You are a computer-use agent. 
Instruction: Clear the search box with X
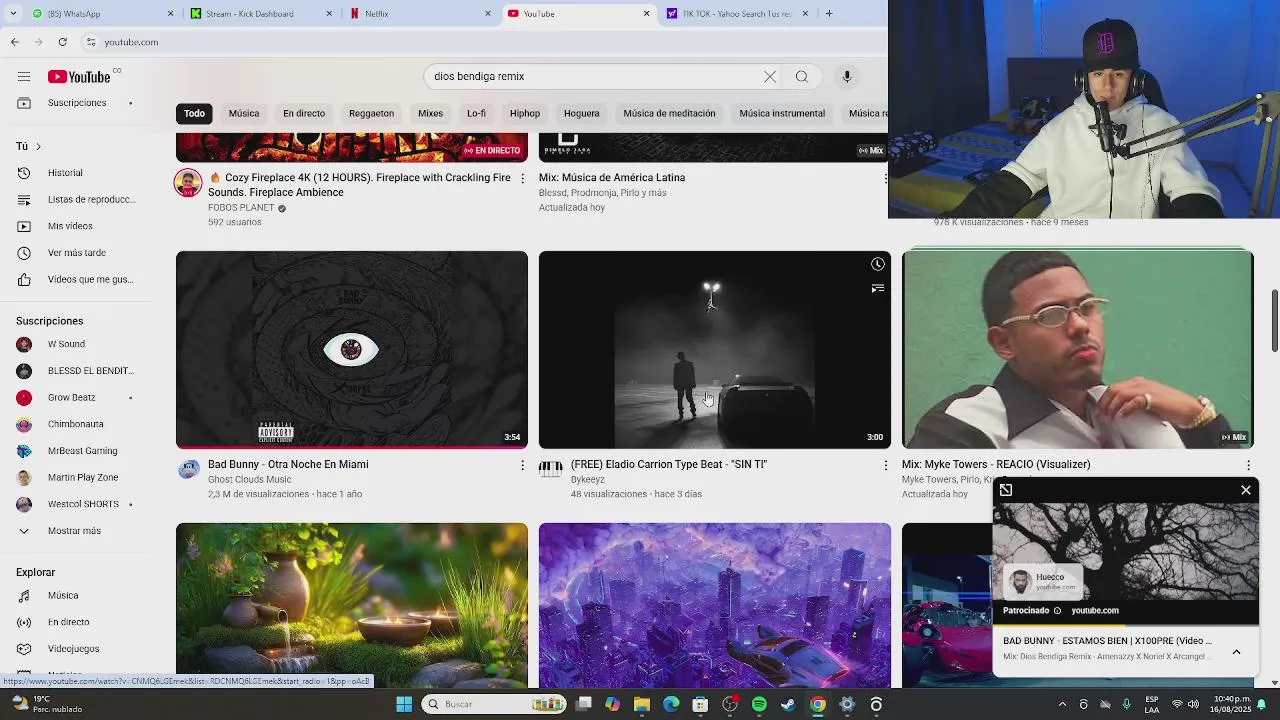tap(770, 77)
